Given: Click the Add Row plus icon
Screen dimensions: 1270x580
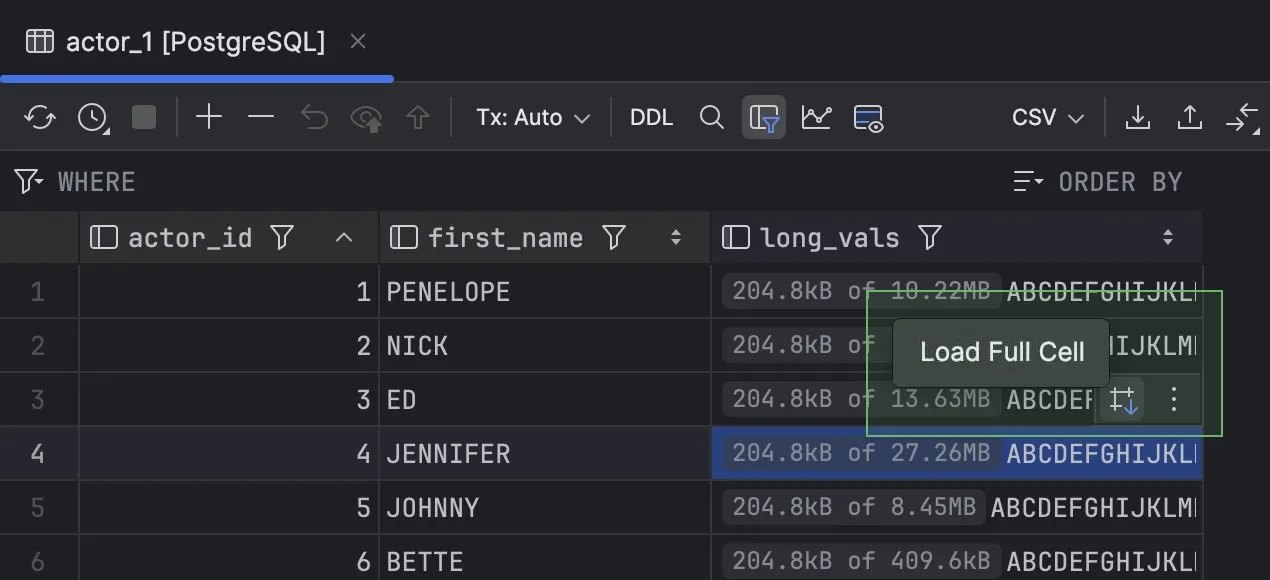Looking at the screenshot, I should (x=209, y=118).
